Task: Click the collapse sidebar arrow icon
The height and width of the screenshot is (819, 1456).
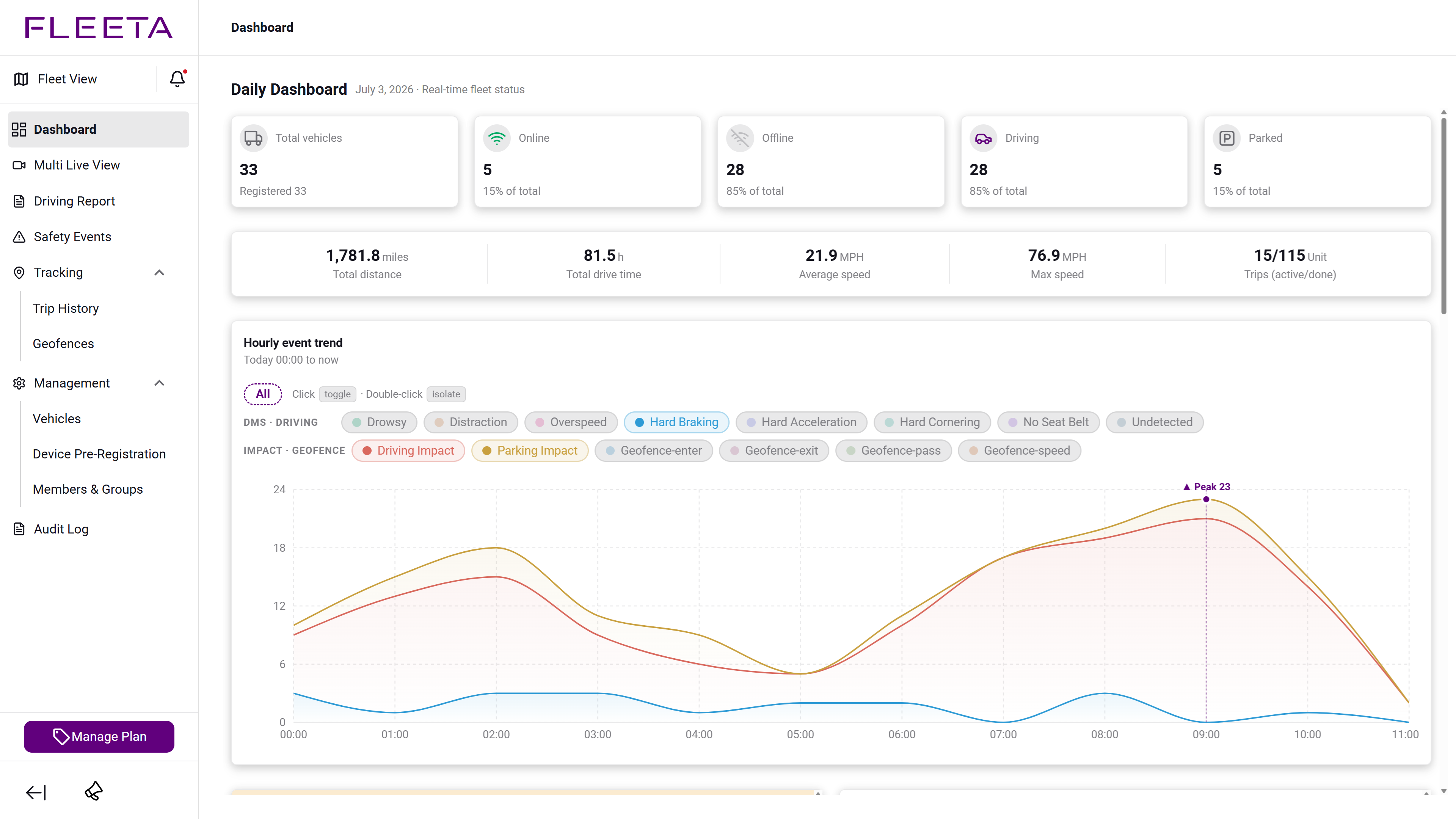Action: coord(36,792)
